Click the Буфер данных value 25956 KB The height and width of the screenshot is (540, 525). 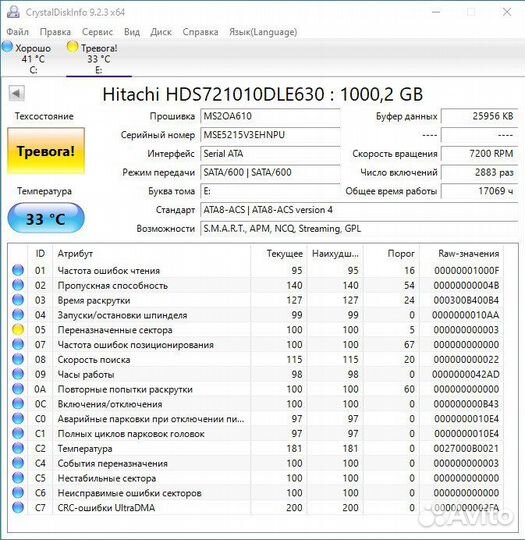pos(480,116)
